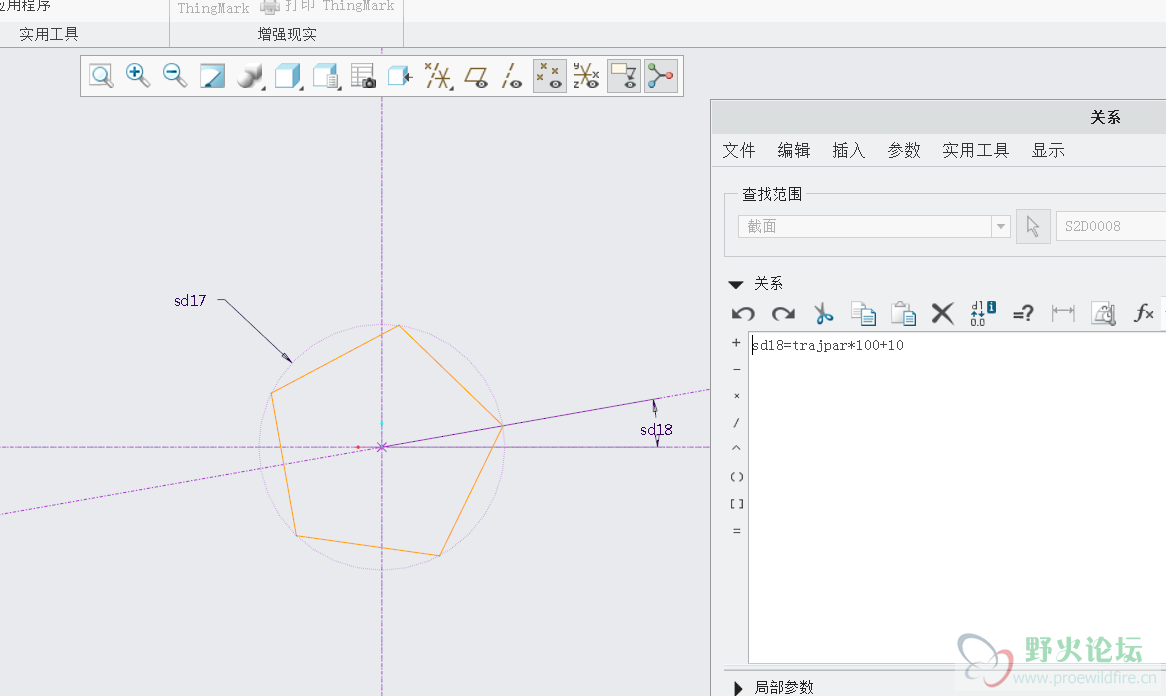This screenshot has height=696, width=1166.
Task: Click the insert dimension icon
Action: 1063,314
